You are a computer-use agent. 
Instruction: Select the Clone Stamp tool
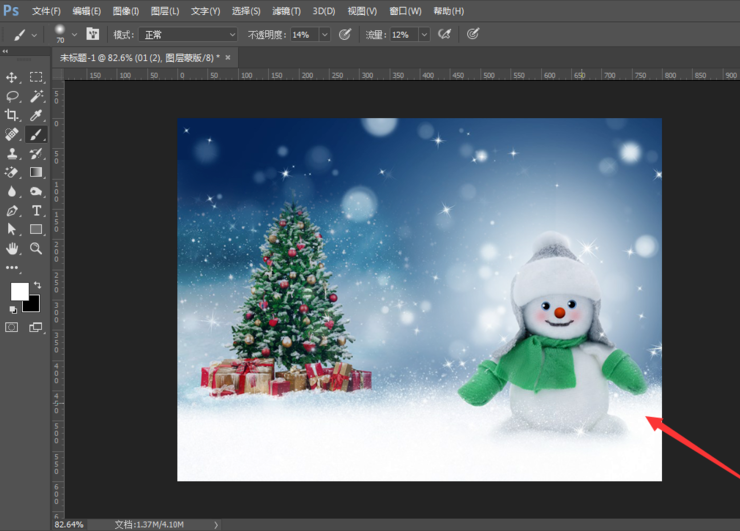click(12, 153)
